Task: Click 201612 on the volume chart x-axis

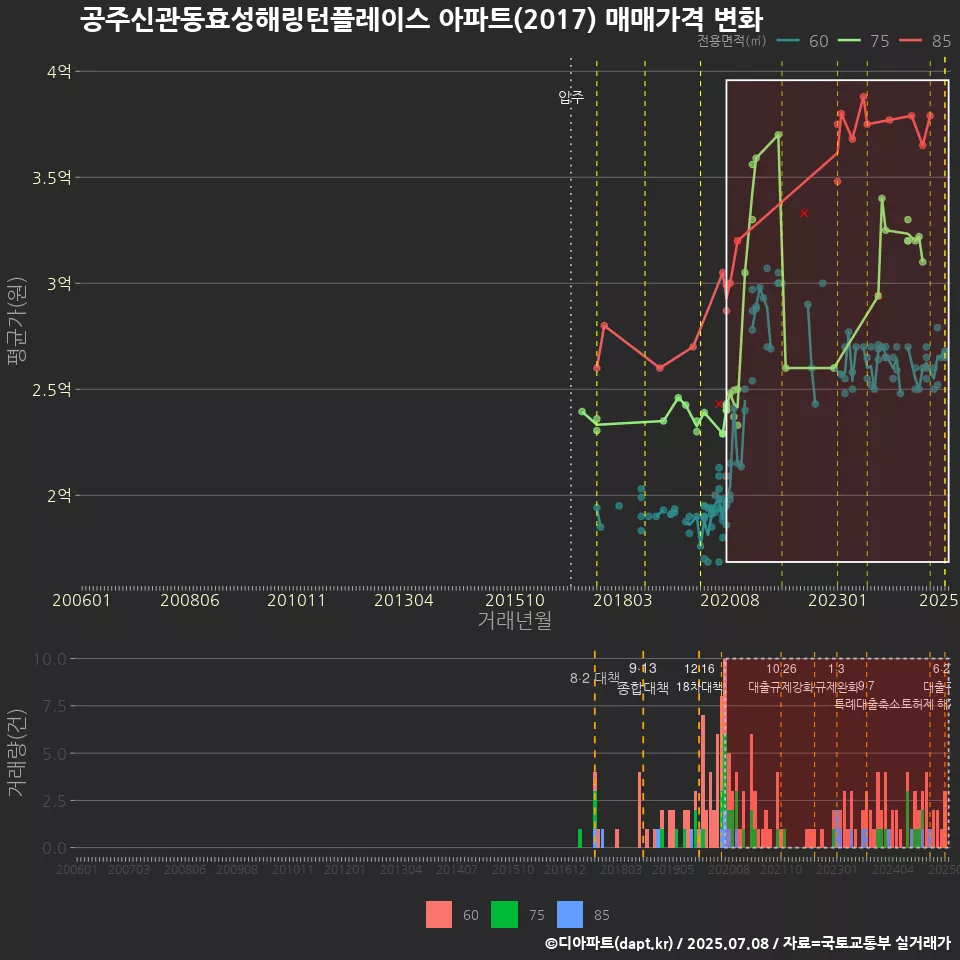Action: (x=565, y=869)
